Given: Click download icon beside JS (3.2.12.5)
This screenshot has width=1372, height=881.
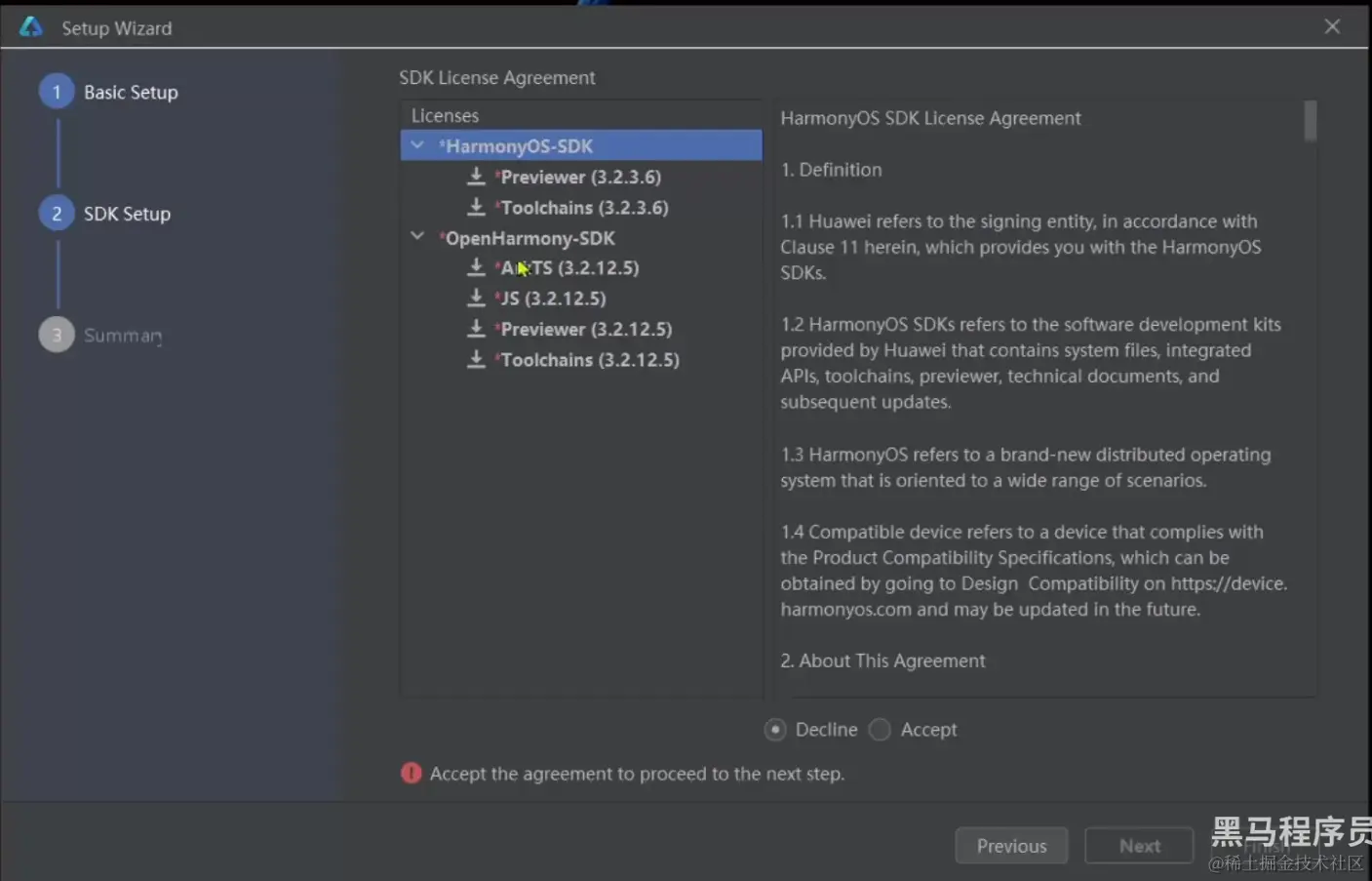Looking at the screenshot, I should point(476,298).
